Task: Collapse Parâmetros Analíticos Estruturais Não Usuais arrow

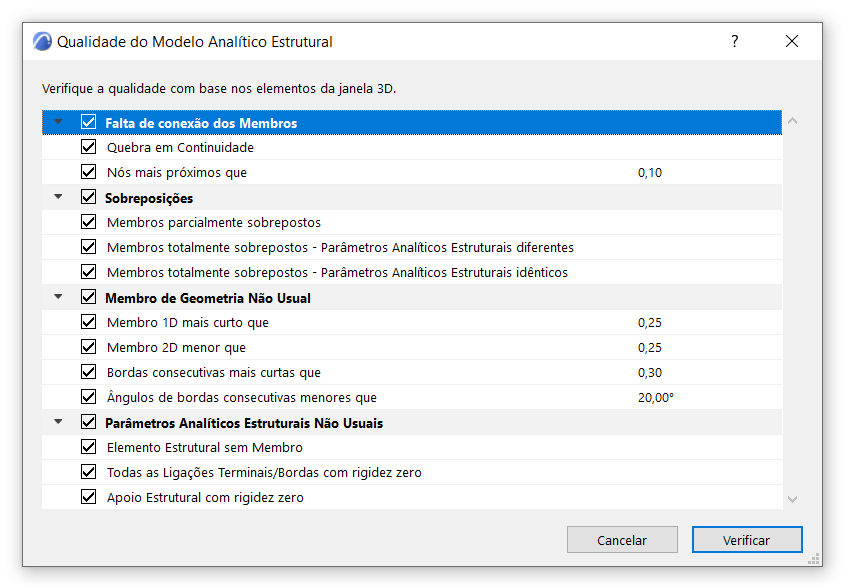Action: (58, 422)
